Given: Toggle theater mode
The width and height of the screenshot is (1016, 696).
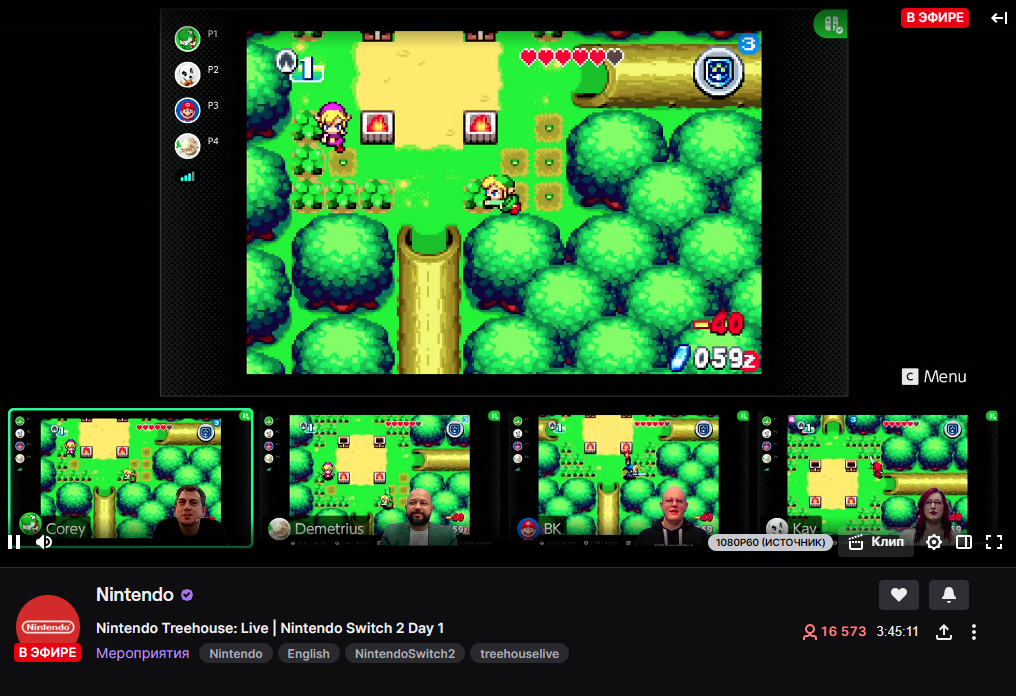Looking at the screenshot, I should (x=964, y=542).
